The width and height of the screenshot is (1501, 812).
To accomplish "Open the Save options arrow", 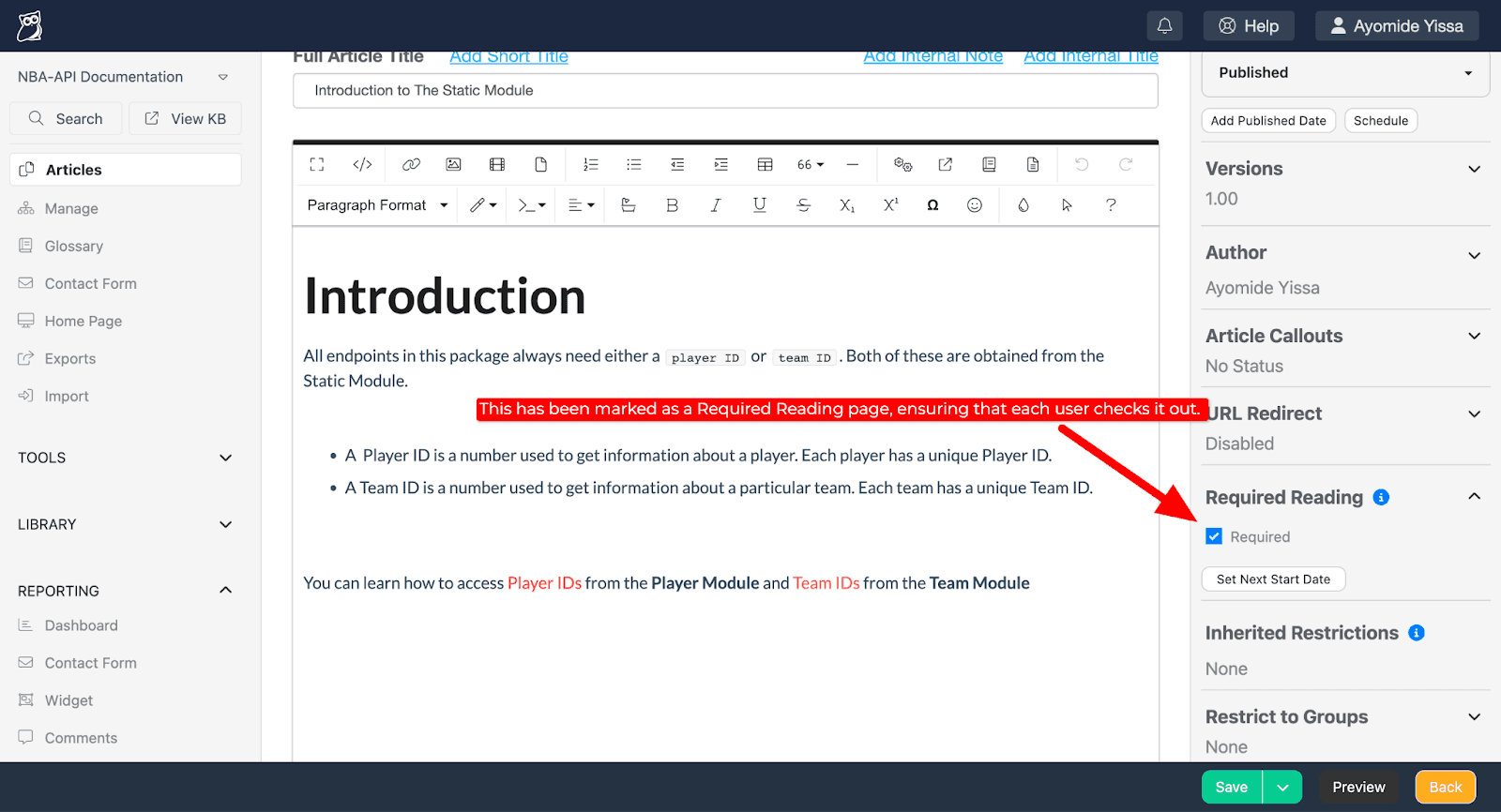I will pyautogui.click(x=1282, y=788).
